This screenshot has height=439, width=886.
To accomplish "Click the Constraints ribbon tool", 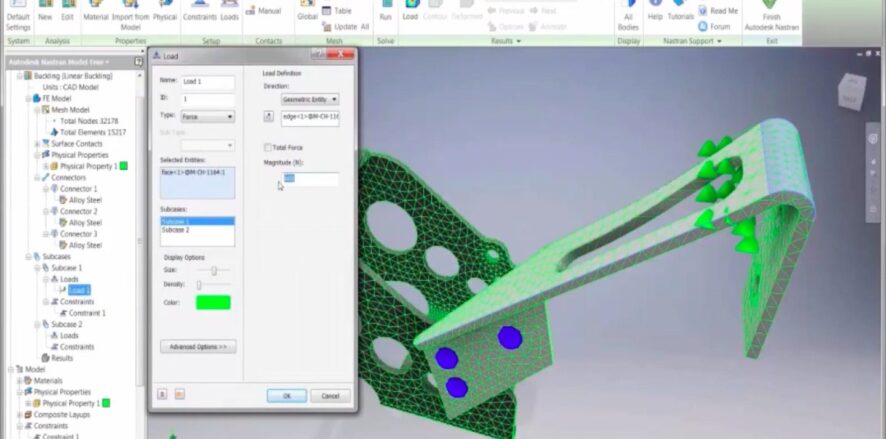I will pyautogui.click(x=199, y=12).
